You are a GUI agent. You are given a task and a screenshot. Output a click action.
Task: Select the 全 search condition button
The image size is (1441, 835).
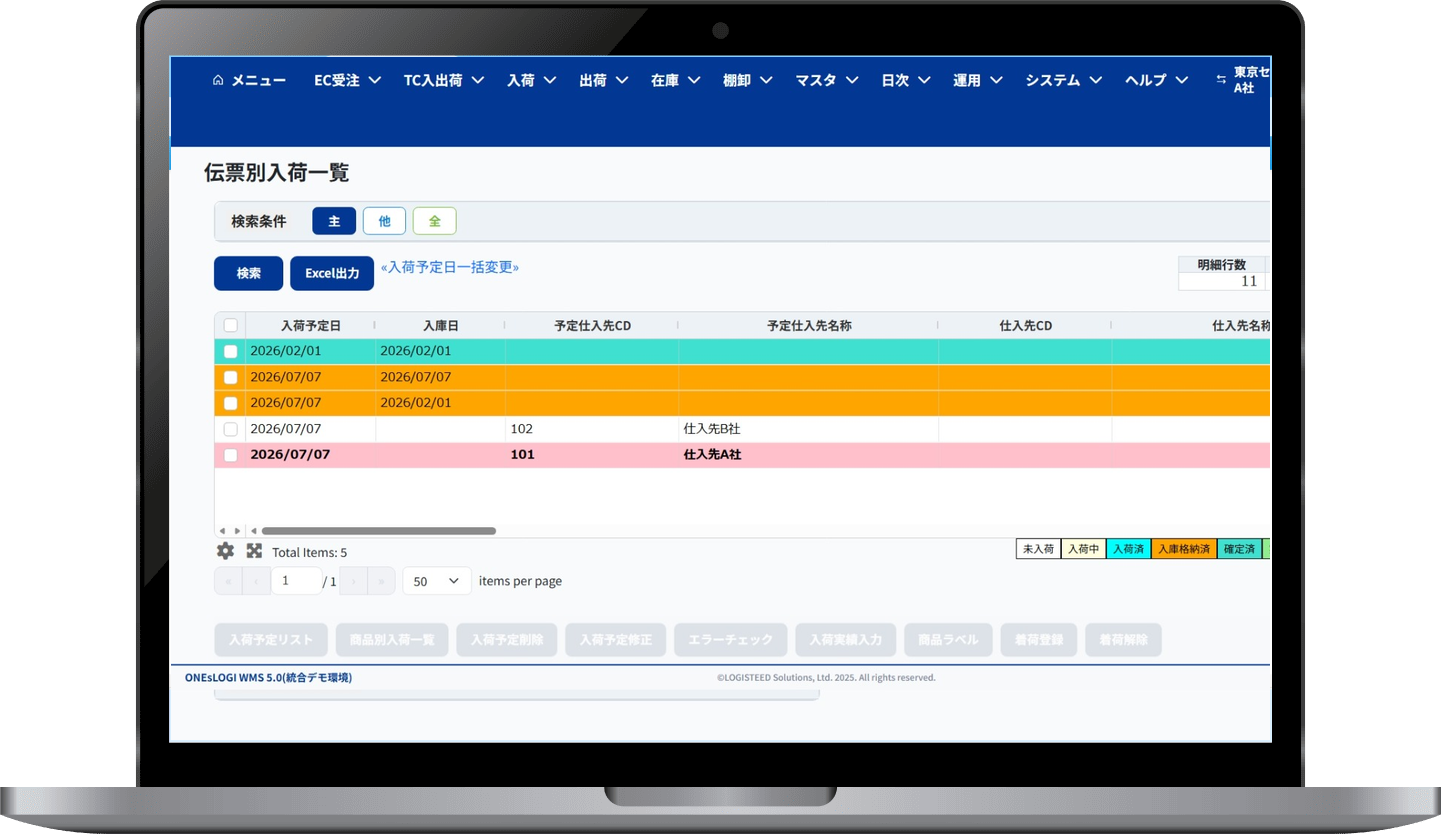coord(435,221)
